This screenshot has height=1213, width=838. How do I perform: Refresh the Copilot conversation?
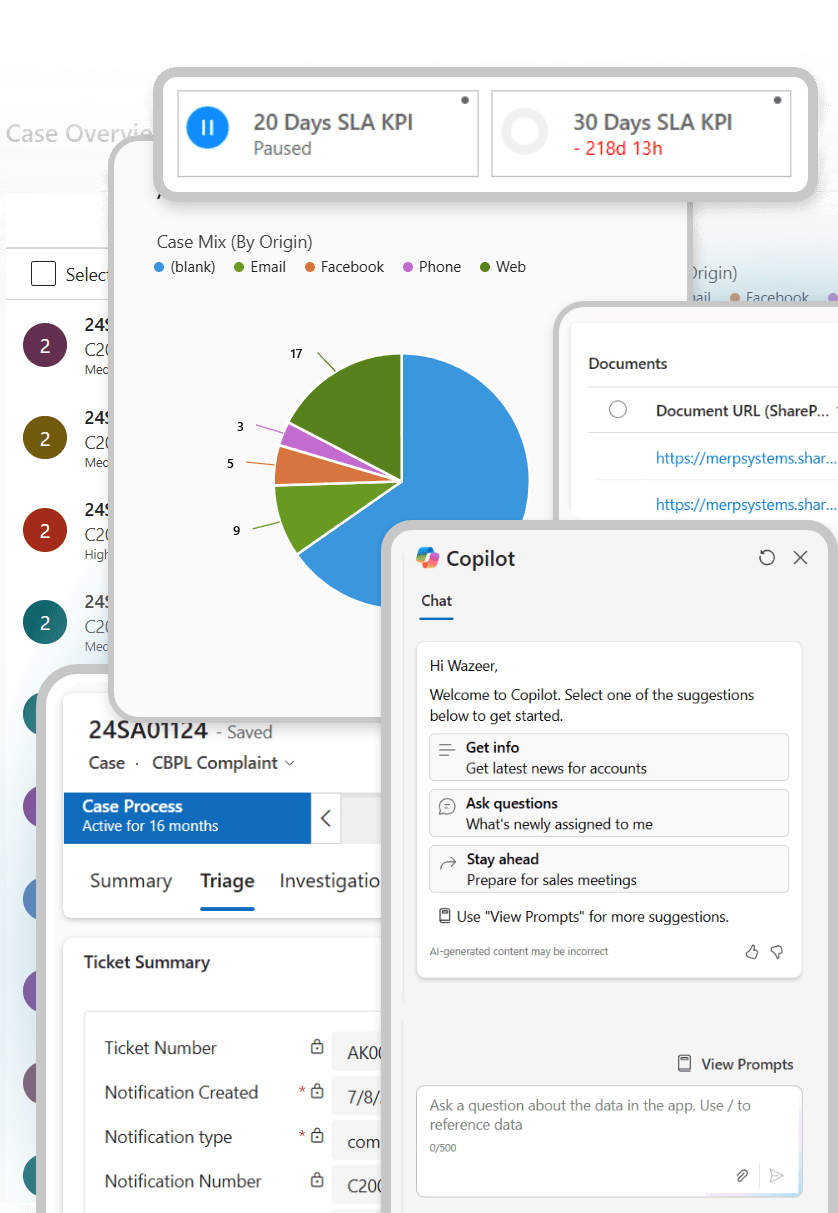tap(767, 558)
